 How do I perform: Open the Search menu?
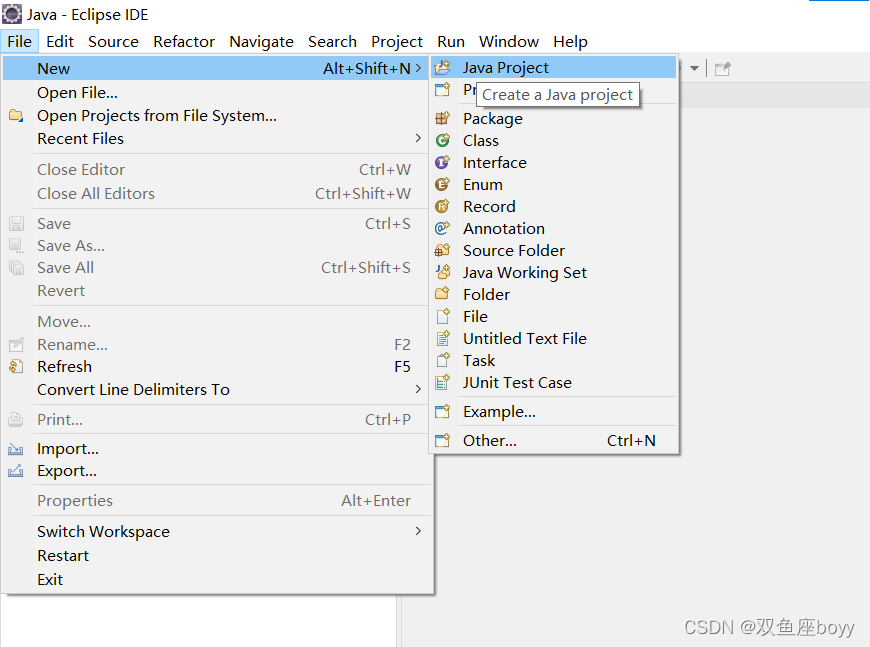(332, 42)
